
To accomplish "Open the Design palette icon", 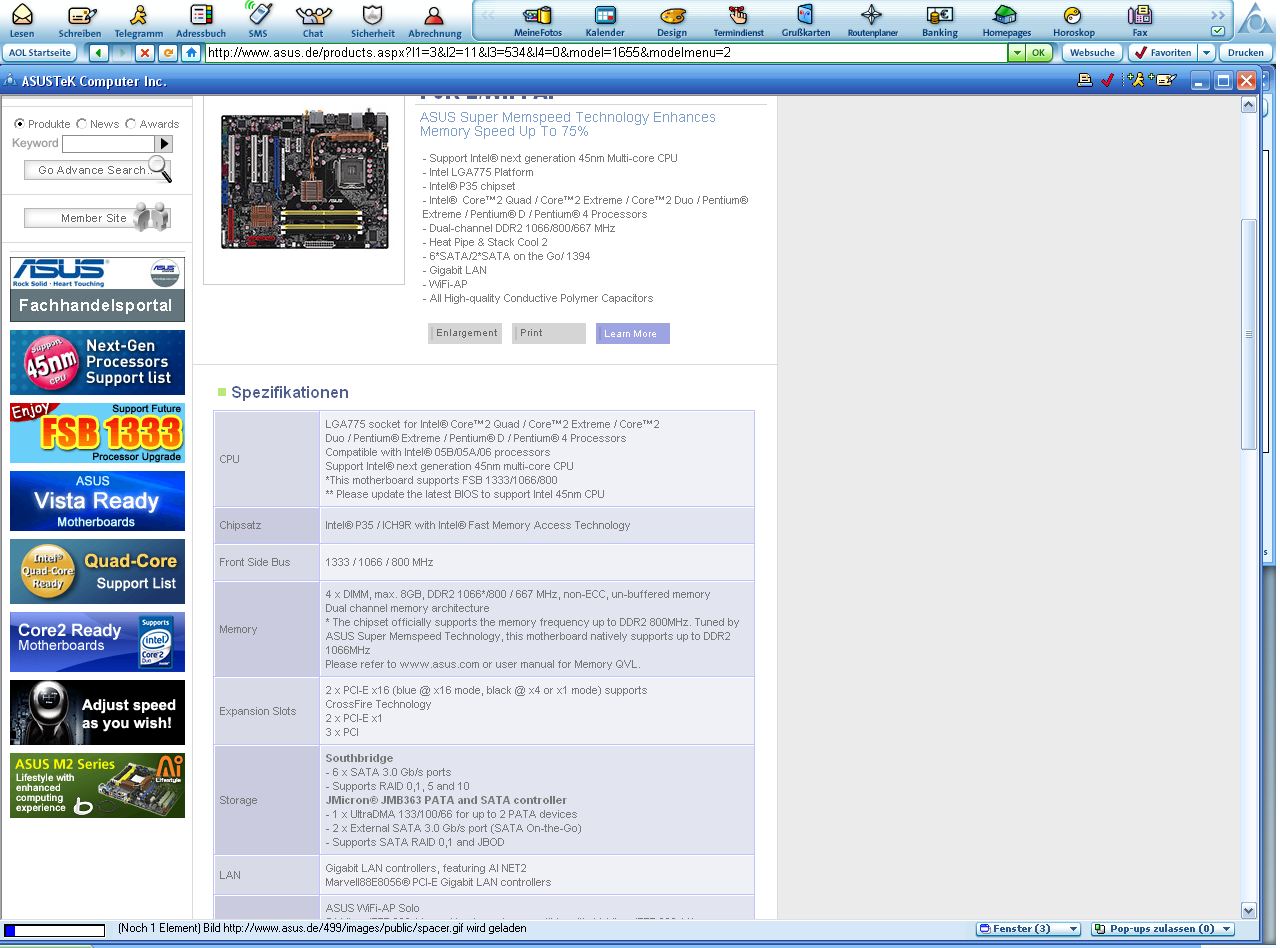I will click(673, 15).
